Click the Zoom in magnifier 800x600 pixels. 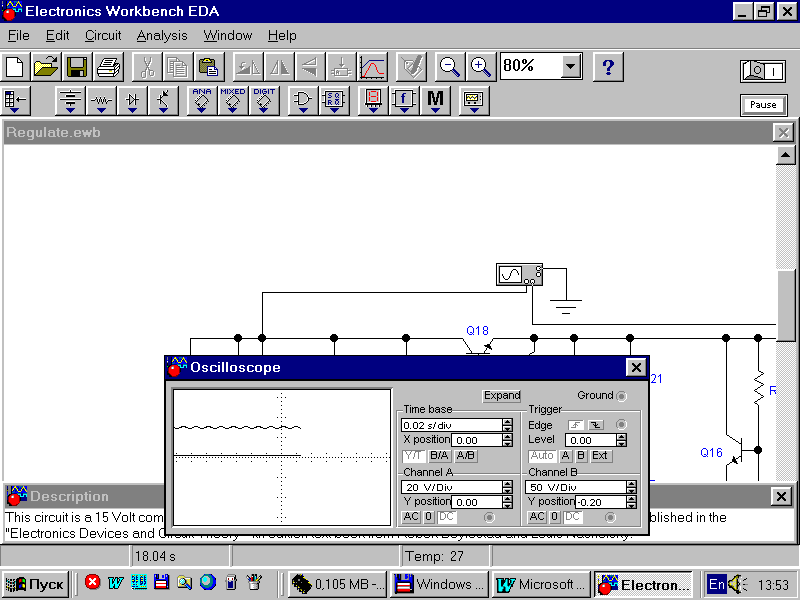(481, 67)
